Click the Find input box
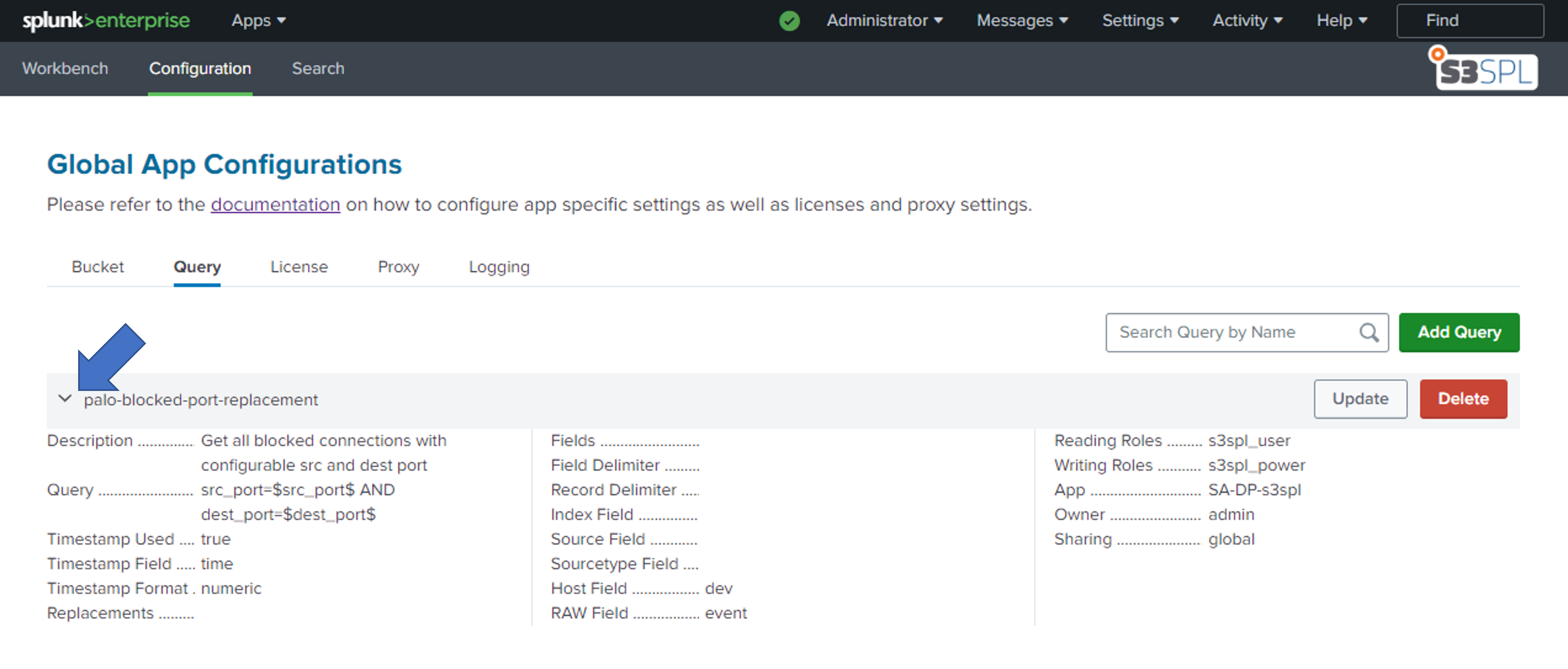The image size is (1568, 669). pos(1470,21)
